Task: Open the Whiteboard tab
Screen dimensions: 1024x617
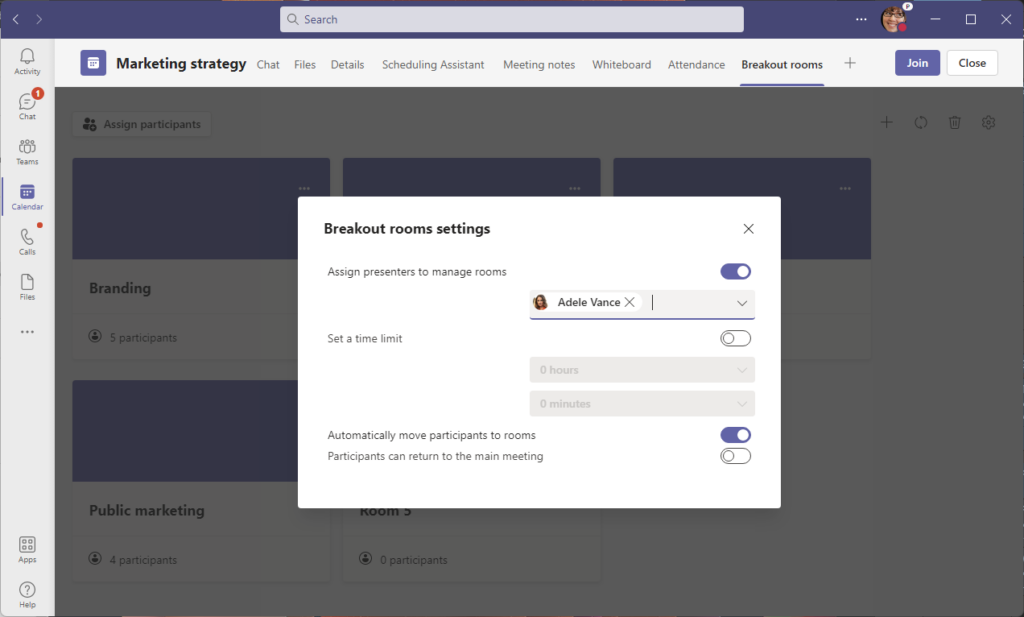Action: pyautogui.click(x=622, y=65)
